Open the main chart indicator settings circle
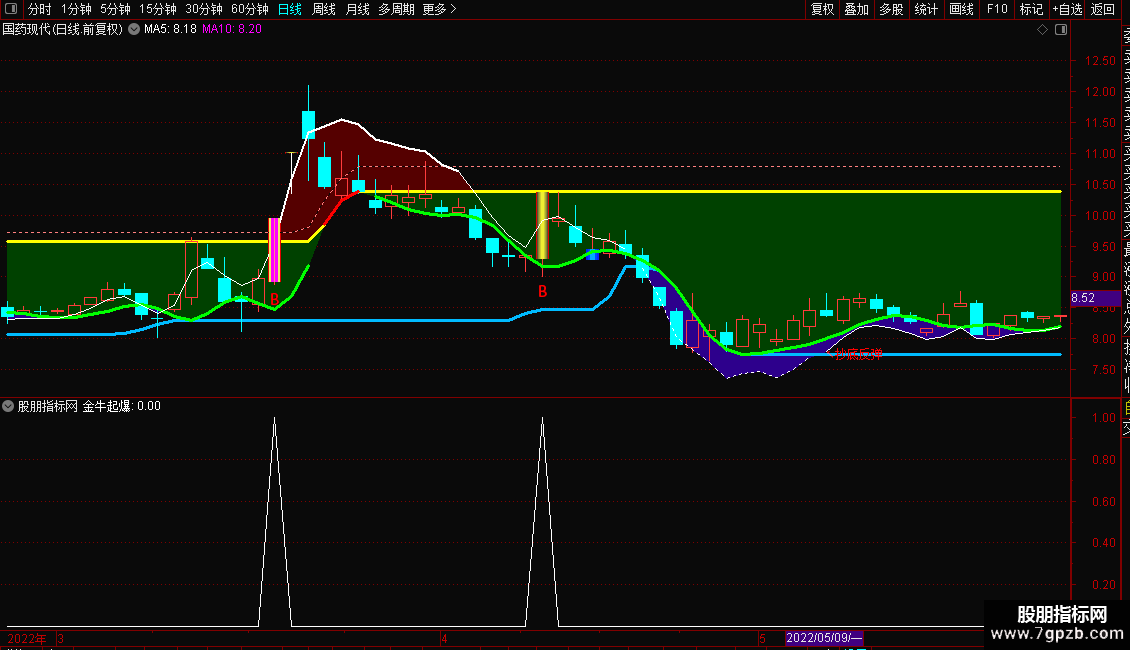 134,30
